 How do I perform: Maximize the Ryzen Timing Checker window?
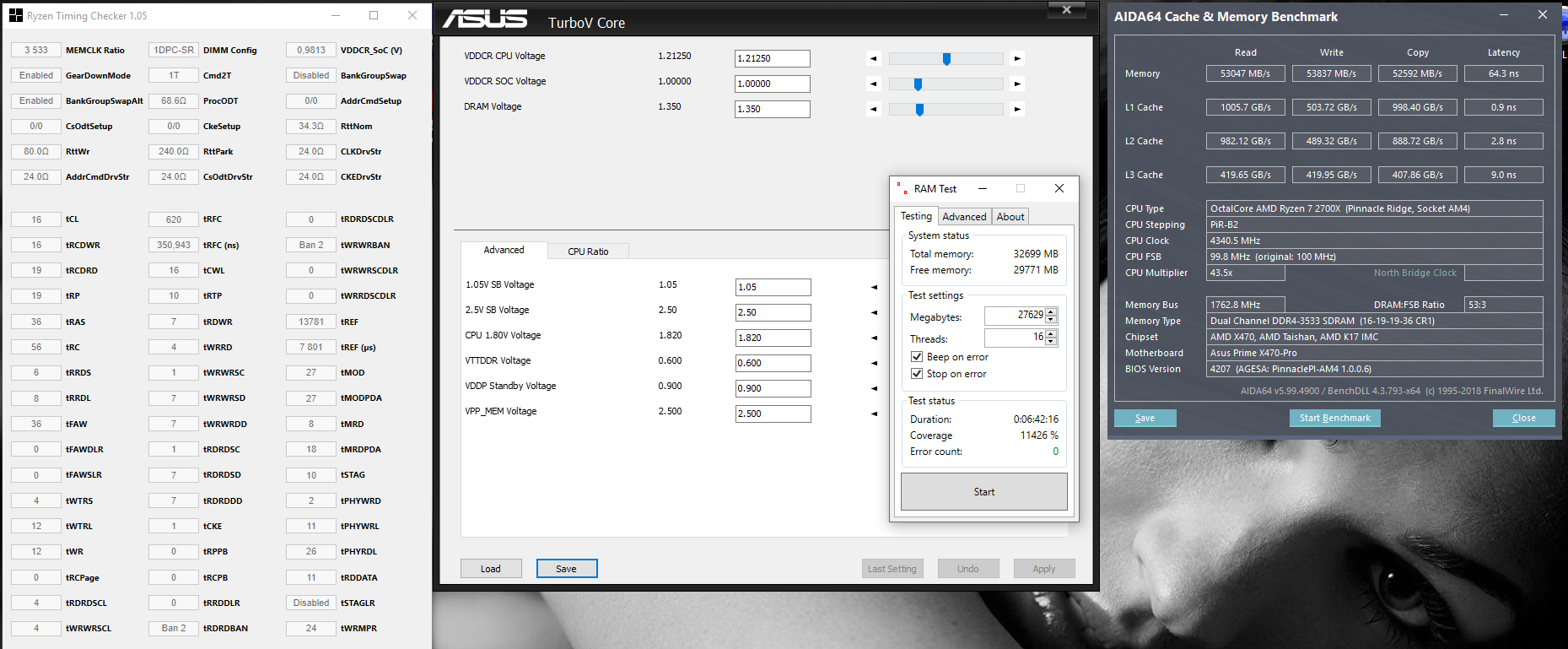374,15
